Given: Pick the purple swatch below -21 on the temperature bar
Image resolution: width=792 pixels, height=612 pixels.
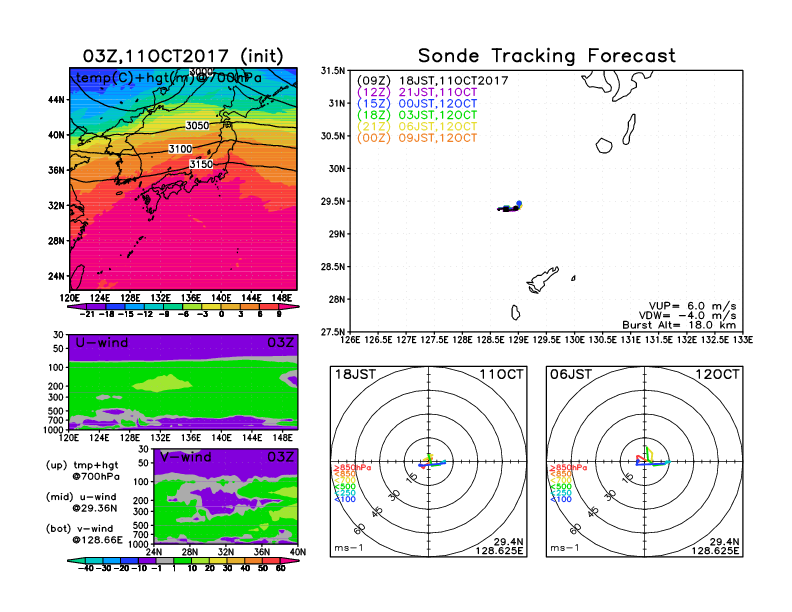Looking at the screenshot, I should [77, 307].
